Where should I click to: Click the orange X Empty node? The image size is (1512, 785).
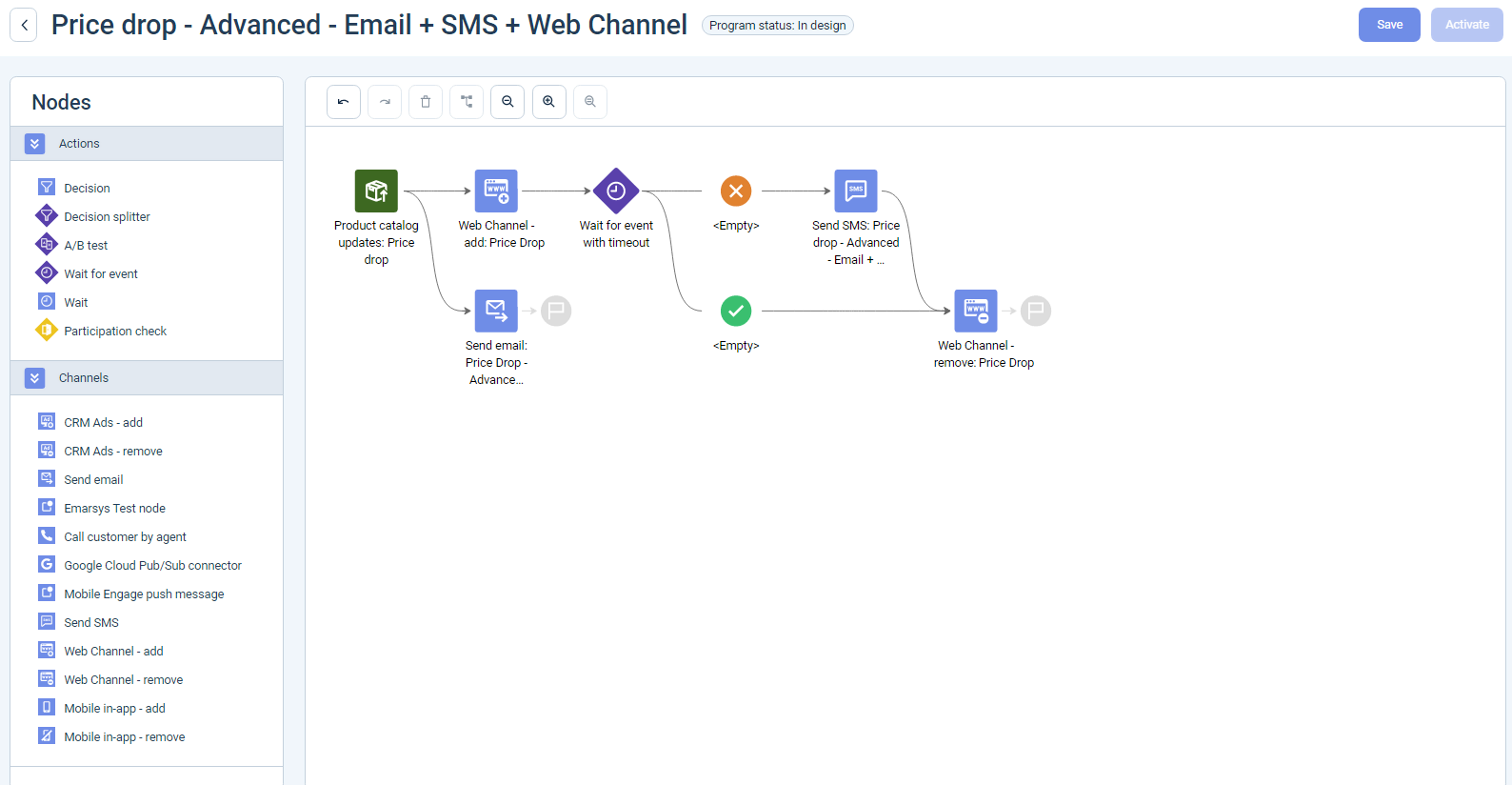pyautogui.click(x=736, y=191)
